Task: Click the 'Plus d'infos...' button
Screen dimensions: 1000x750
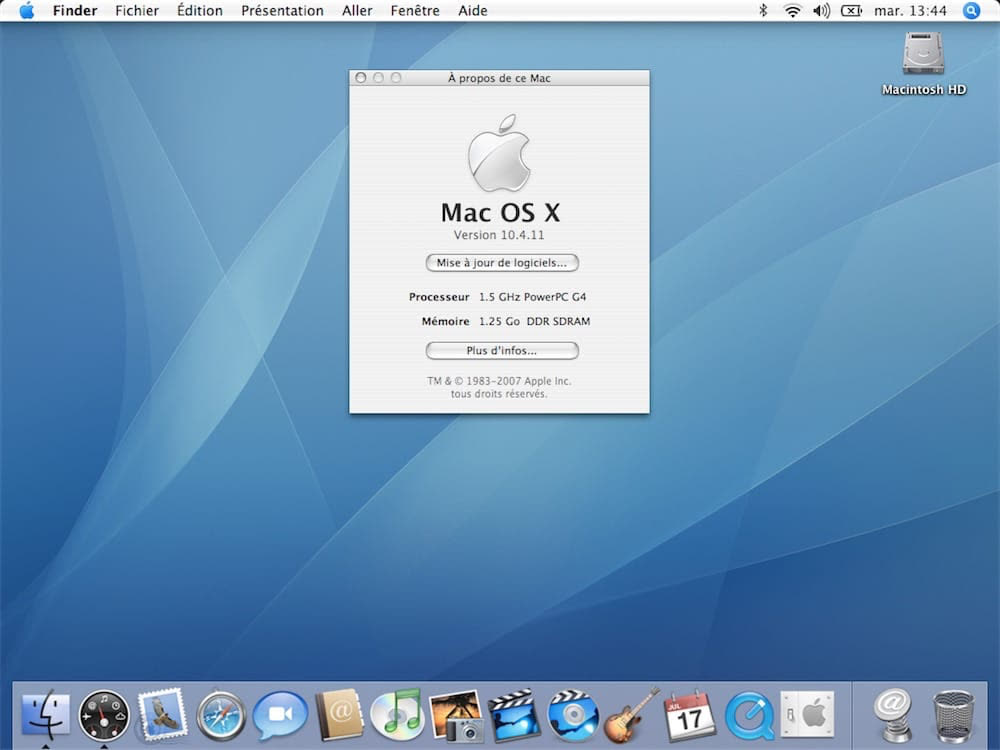Action: coord(502,351)
